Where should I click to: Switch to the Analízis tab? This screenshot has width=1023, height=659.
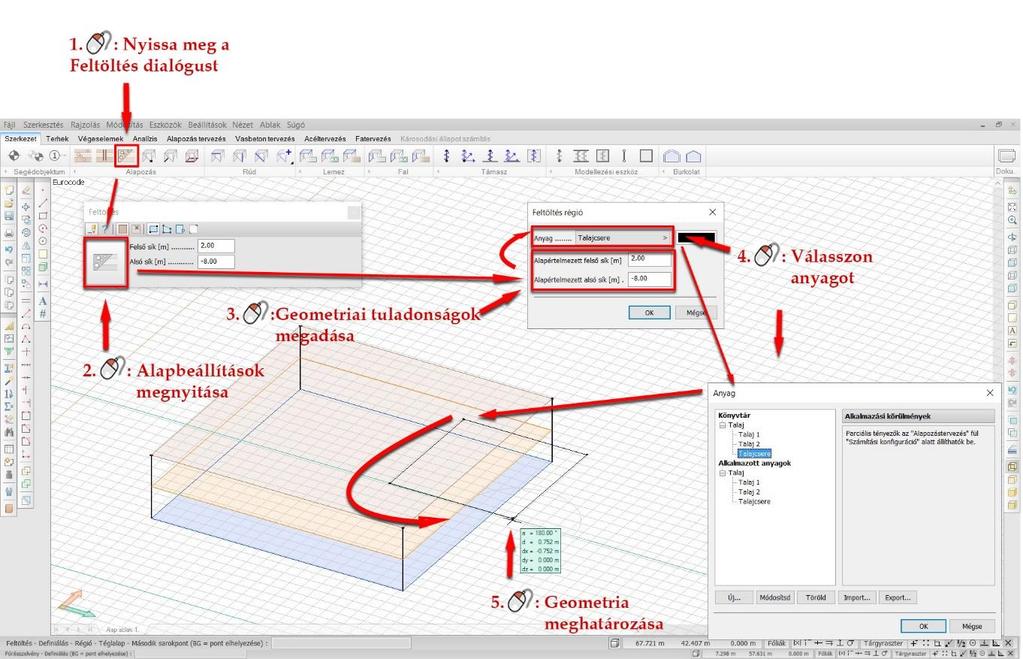(x=145, y=138)
